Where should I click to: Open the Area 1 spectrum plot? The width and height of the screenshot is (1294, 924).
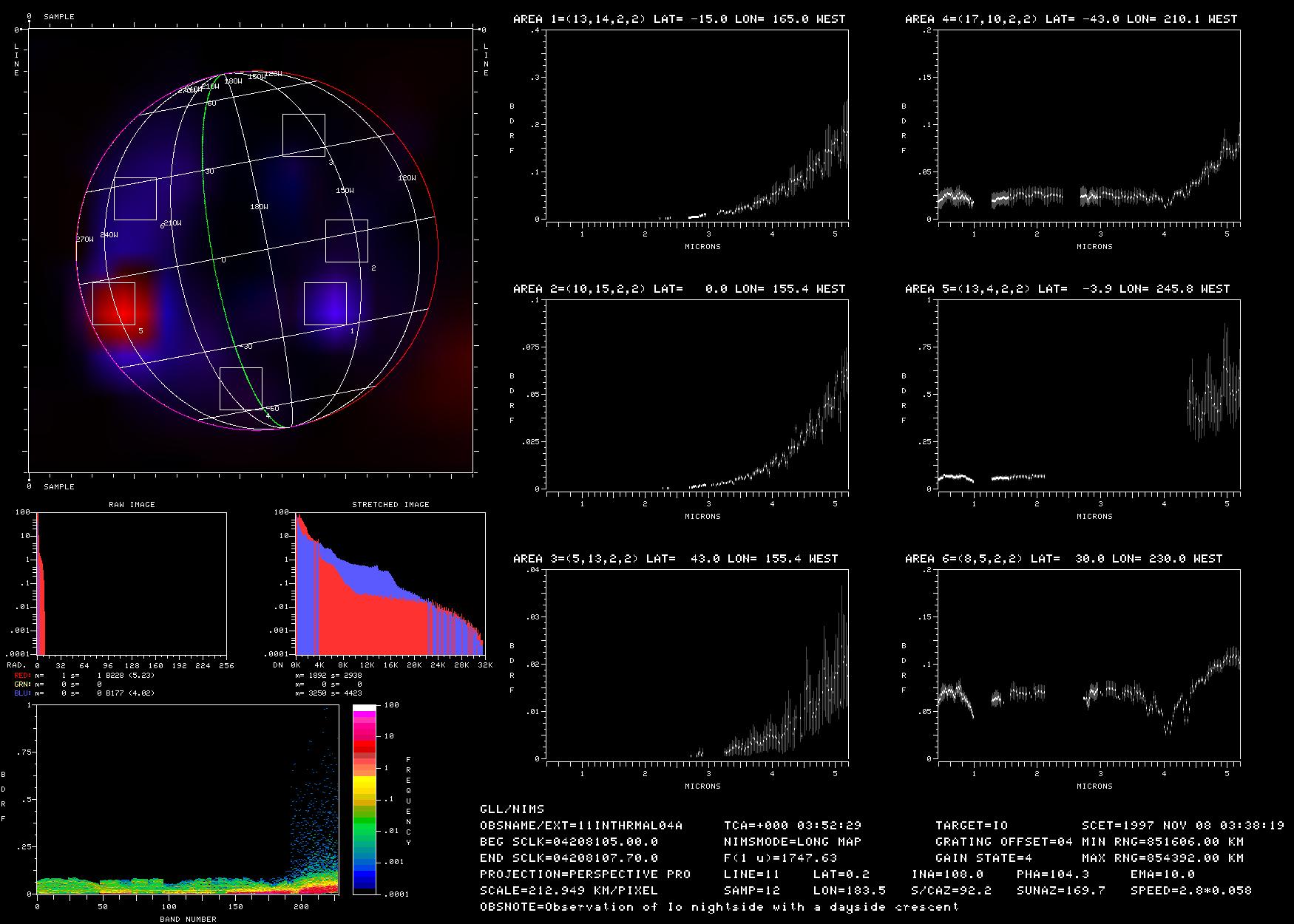point(697,126)
